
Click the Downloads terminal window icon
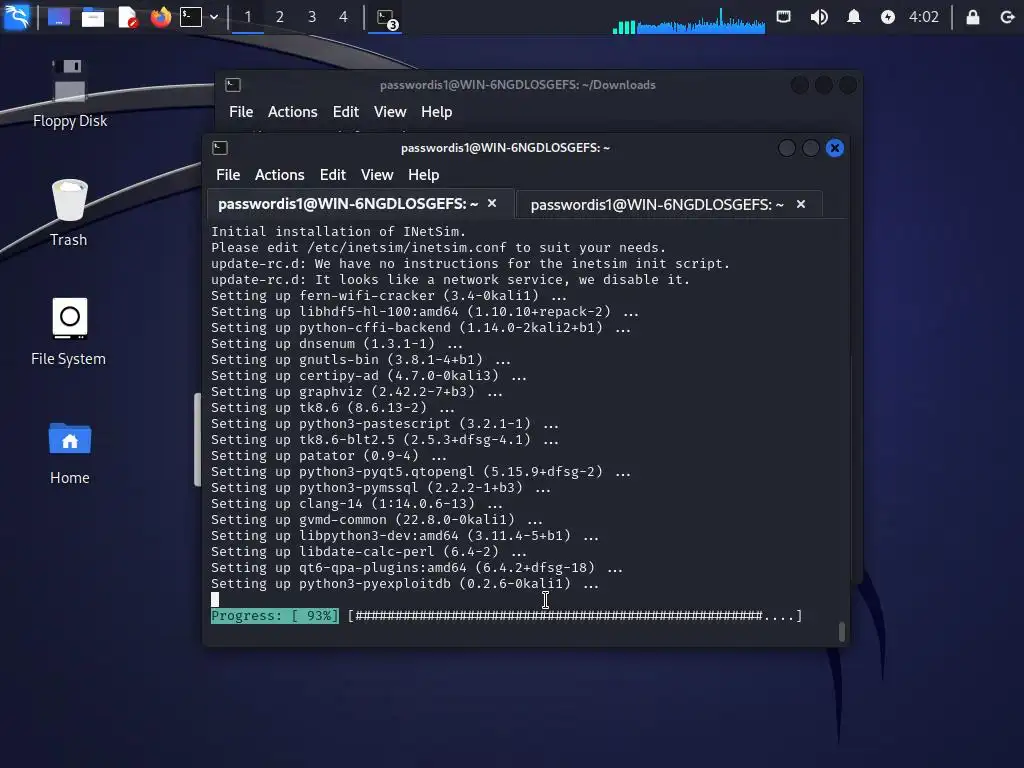pos(232,85)
